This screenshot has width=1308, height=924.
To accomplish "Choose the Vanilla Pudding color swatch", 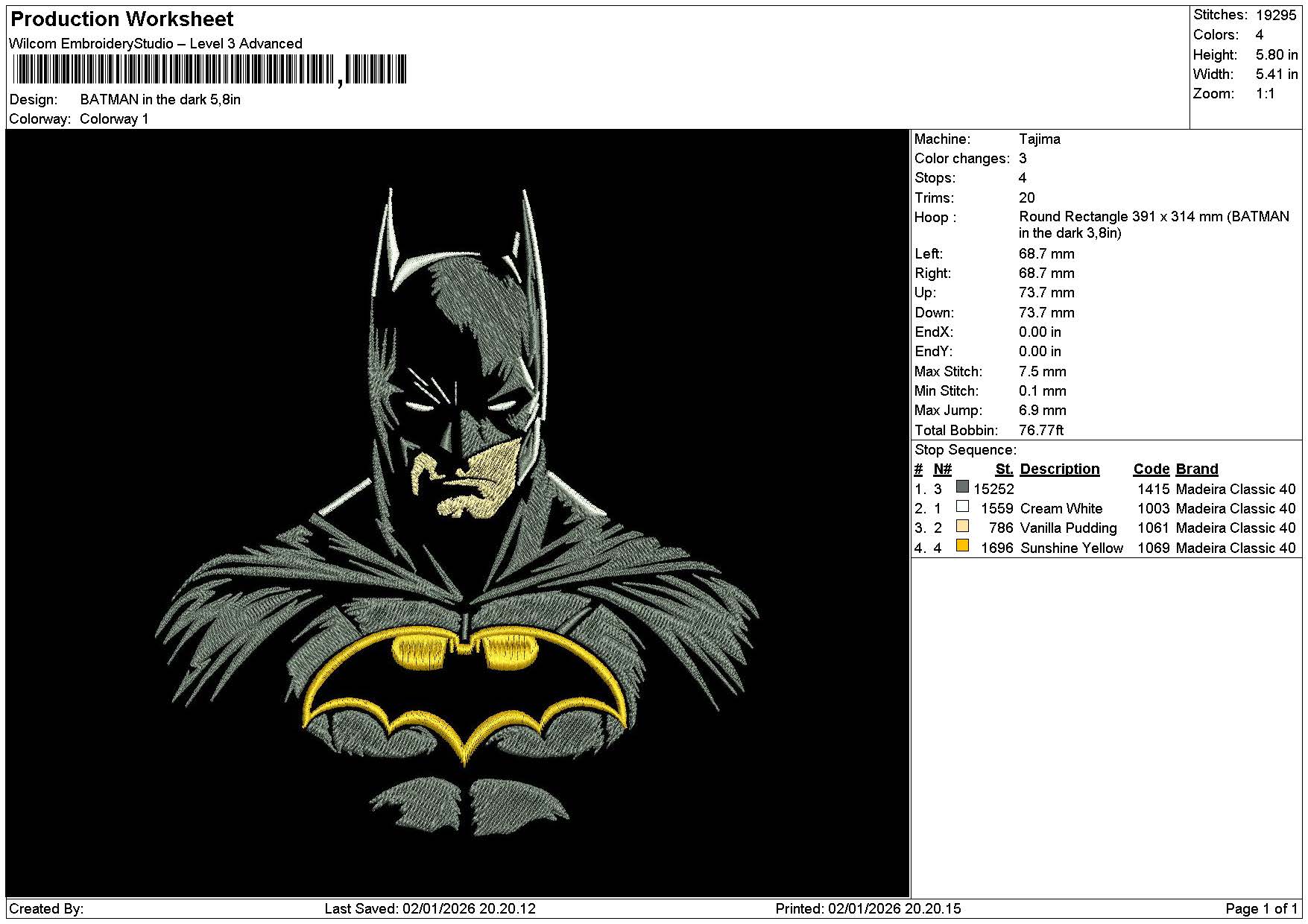I will pos(962,526).
